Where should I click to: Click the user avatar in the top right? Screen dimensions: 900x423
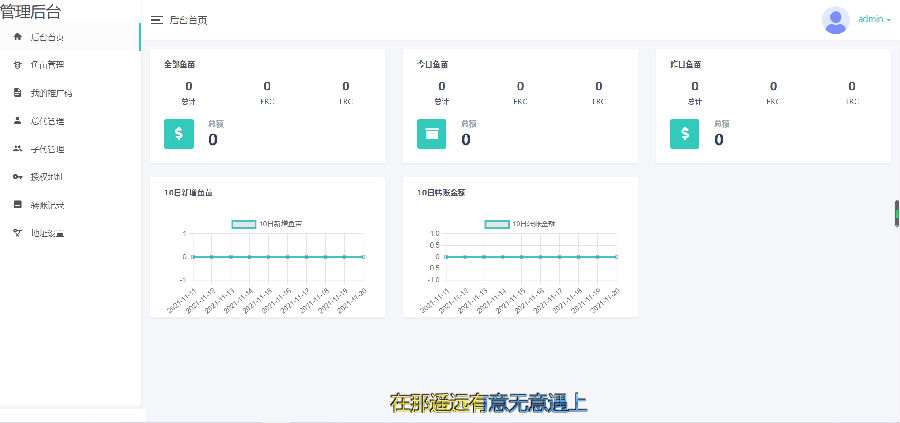pyautogui.click(x=836, y=20)
